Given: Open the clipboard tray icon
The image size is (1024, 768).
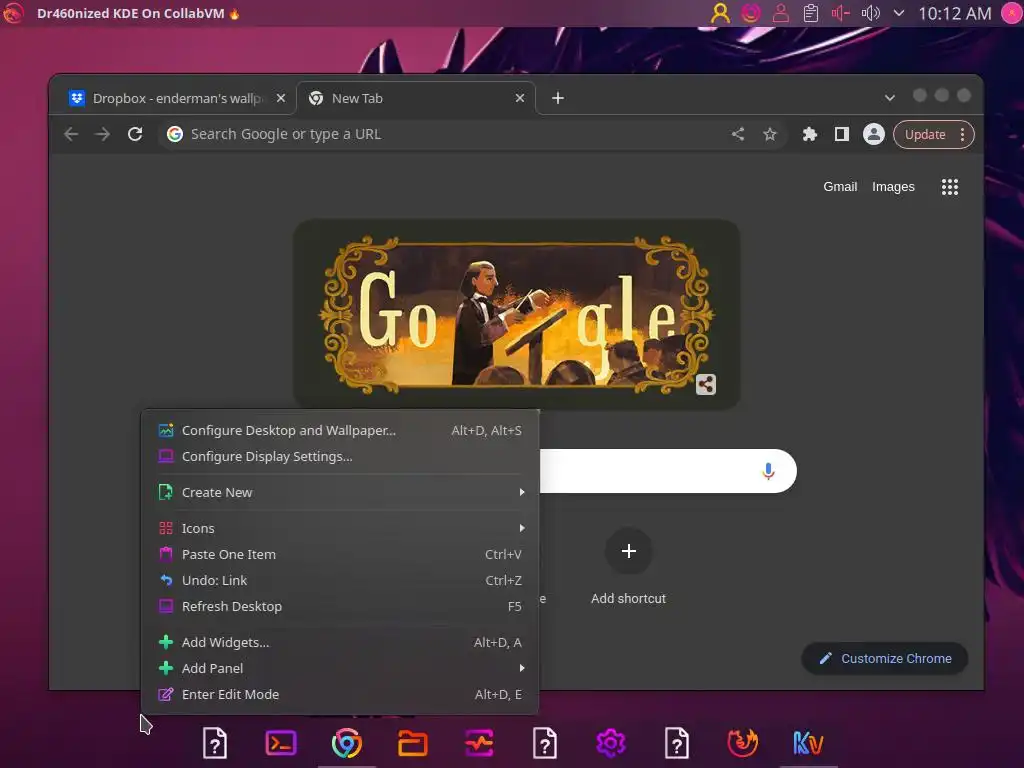Looking at the screenshot, I should click(x=810, y=13).
